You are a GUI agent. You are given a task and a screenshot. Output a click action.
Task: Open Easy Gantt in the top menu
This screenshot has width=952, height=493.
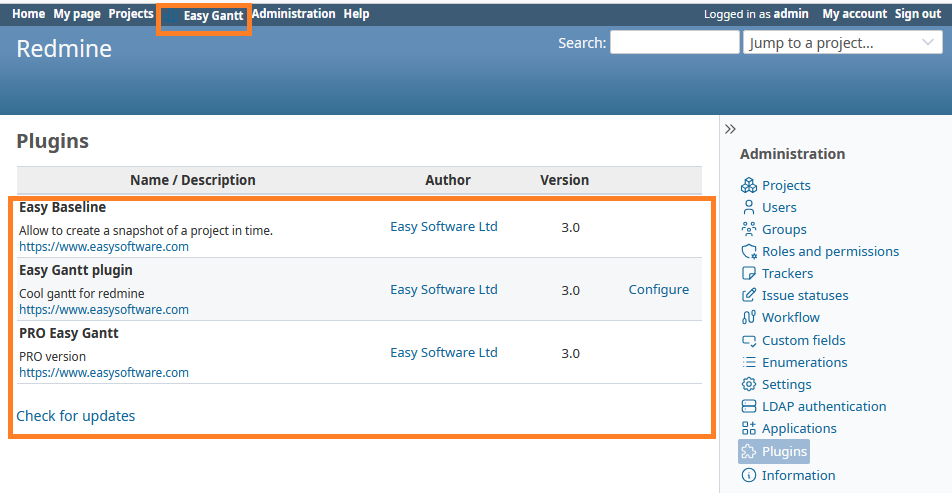tap(212, 16)
